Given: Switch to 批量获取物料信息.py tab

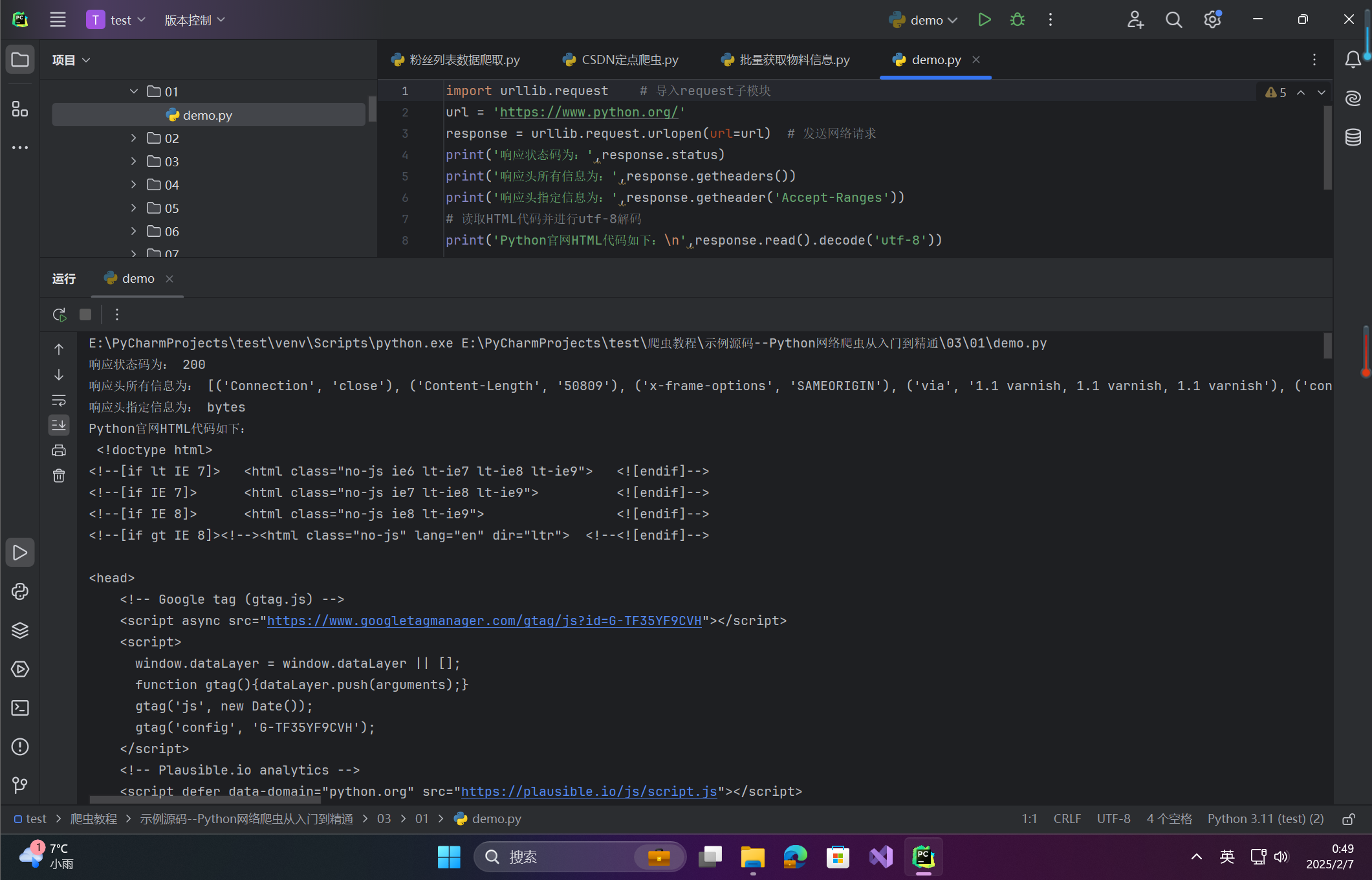Looking at the screenshot, I should pos(786,60).
